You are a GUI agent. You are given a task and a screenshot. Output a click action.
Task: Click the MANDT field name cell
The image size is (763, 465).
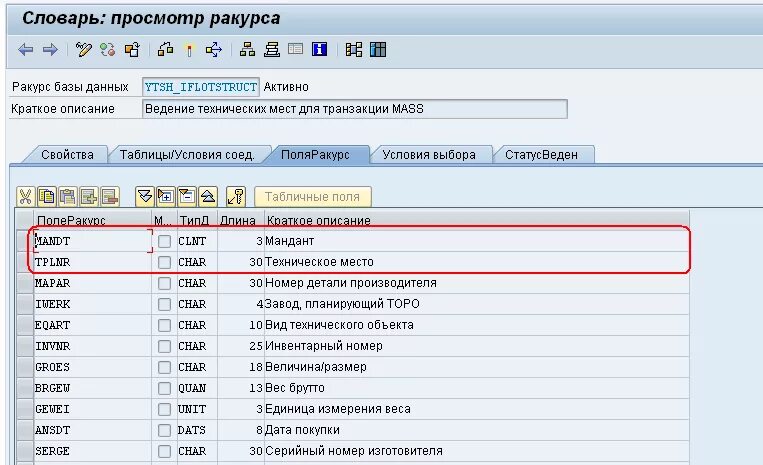(x=92, y=241)
